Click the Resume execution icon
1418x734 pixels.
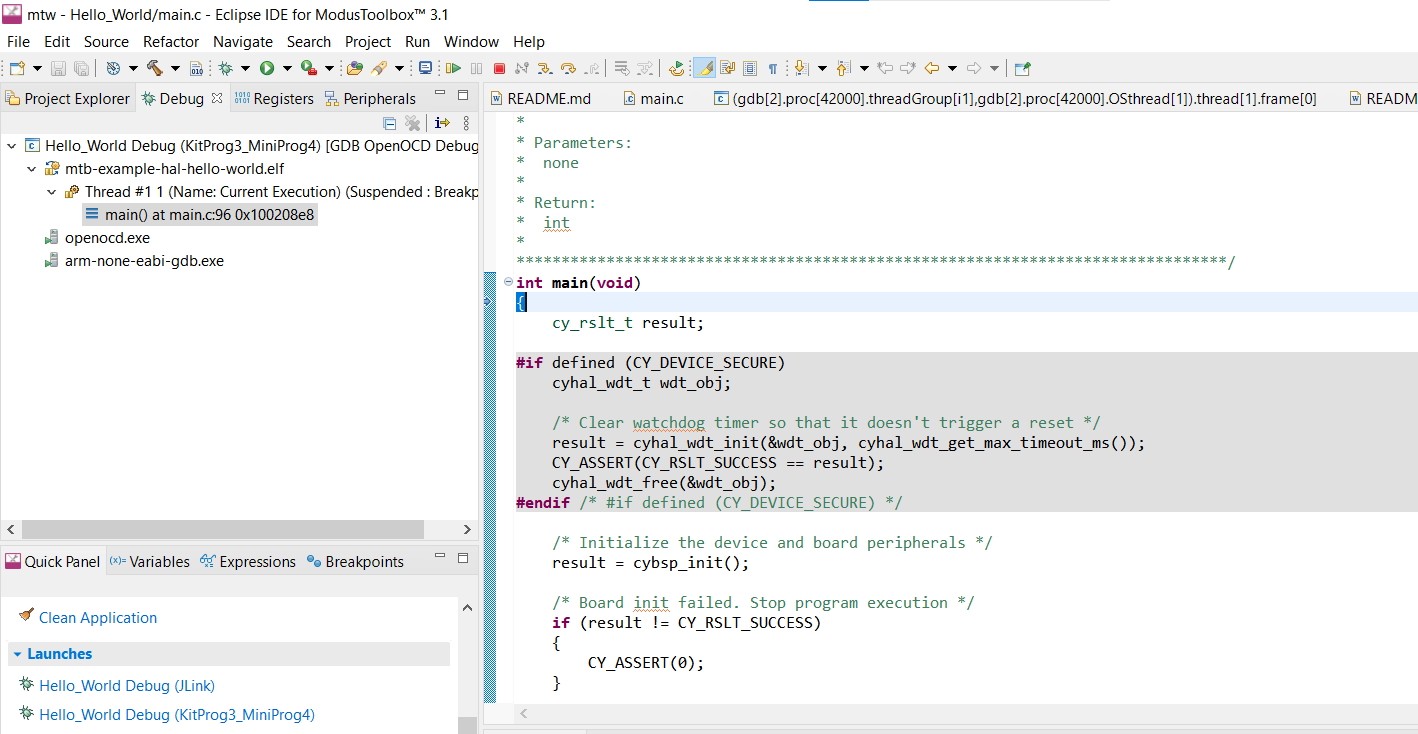(453, 68)
